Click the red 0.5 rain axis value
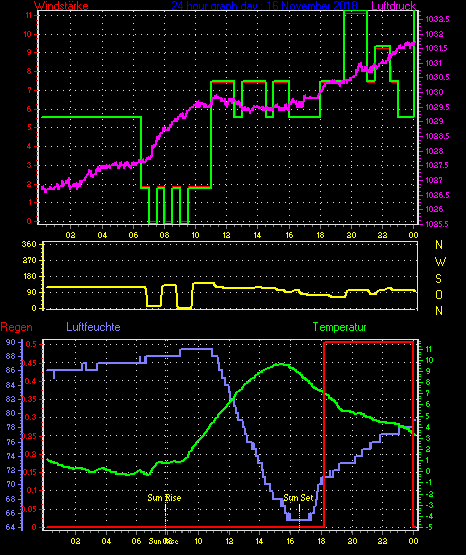This screenshot has width=466, height=555. 31,344
